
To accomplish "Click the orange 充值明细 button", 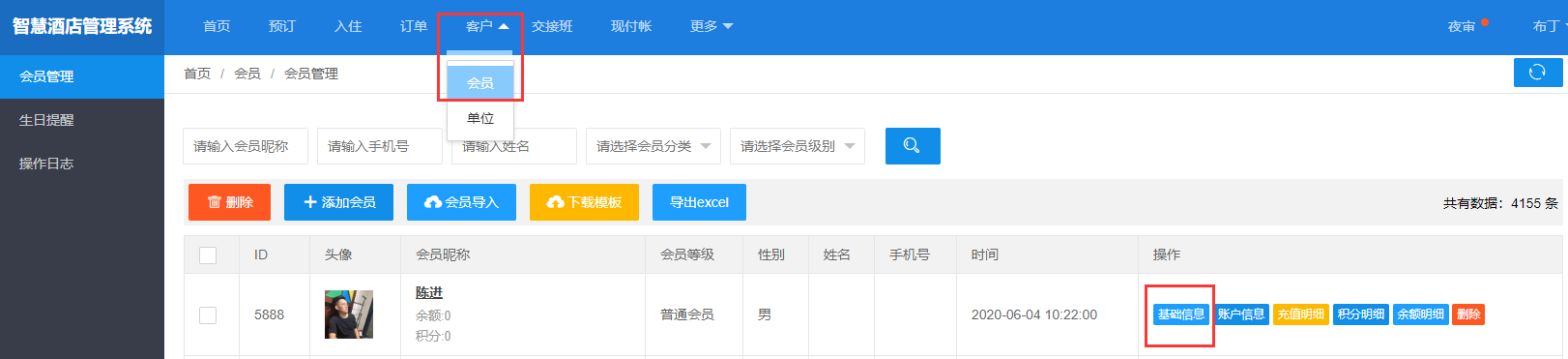I will click(x=1301, y=314).
